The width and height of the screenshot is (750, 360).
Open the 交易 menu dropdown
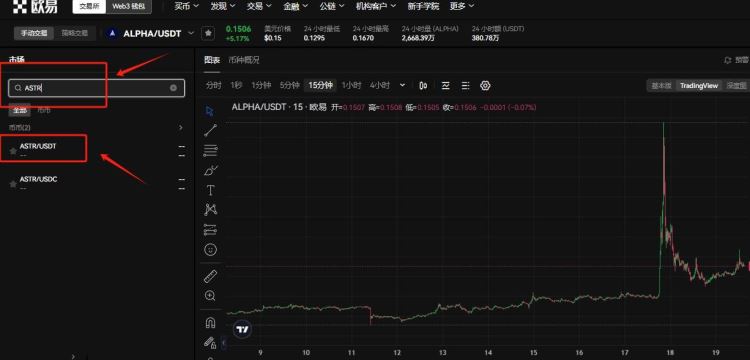pos(259,6)
